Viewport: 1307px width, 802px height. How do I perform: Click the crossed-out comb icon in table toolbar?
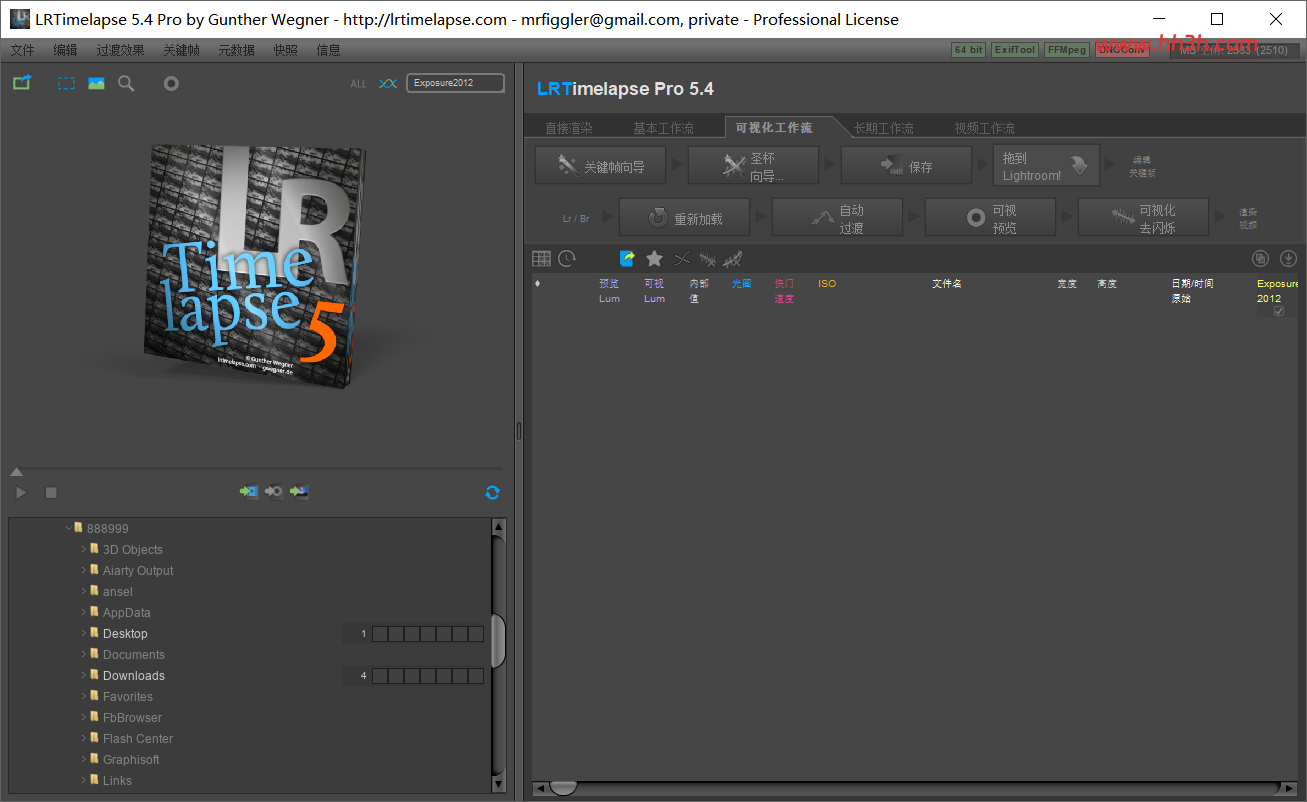707,259
